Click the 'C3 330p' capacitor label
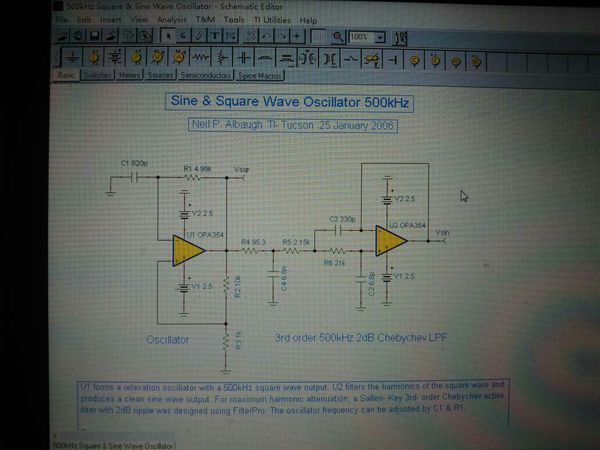Image resolution: width=600 pixels, height=450 pixels. (342, 219)
